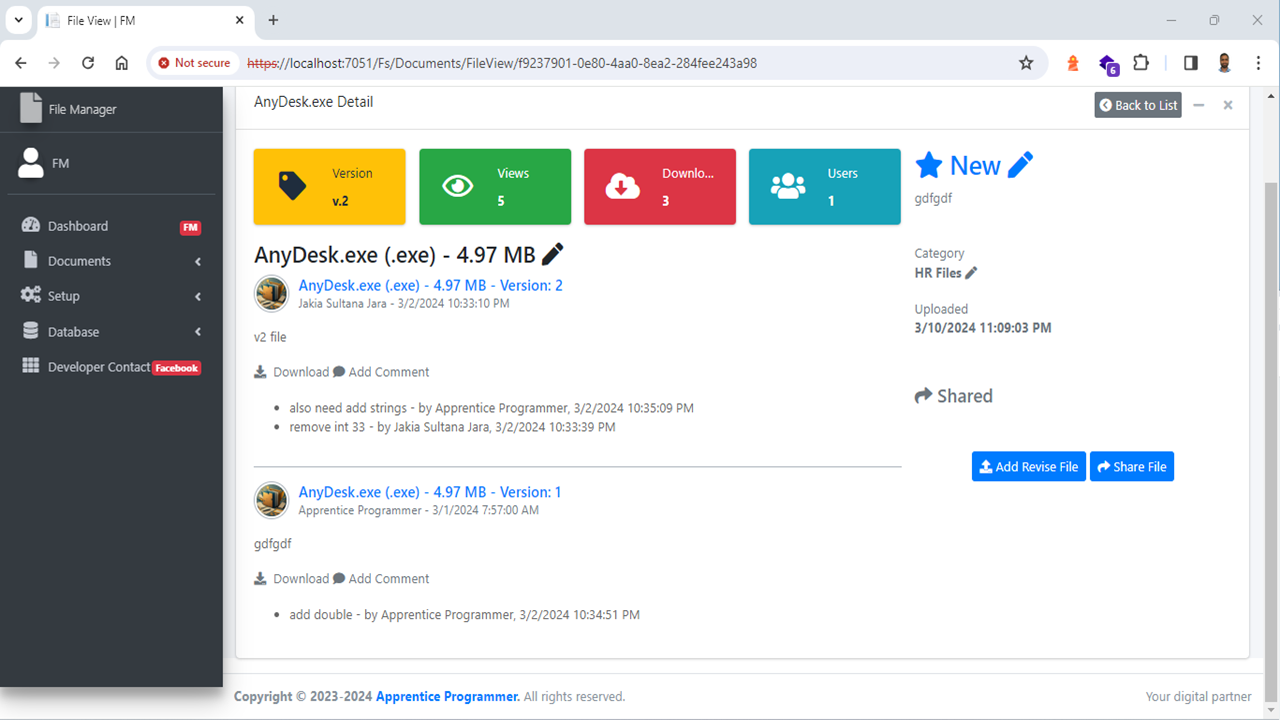Click the yellow Version tag icon
The height and width of the screenshot is (720, 1280).
(293, 186)
